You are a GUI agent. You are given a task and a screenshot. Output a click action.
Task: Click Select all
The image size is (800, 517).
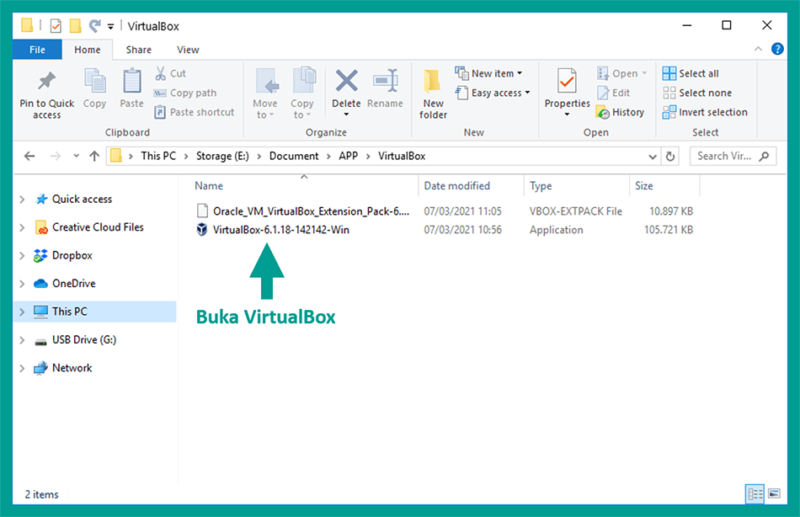690,73
